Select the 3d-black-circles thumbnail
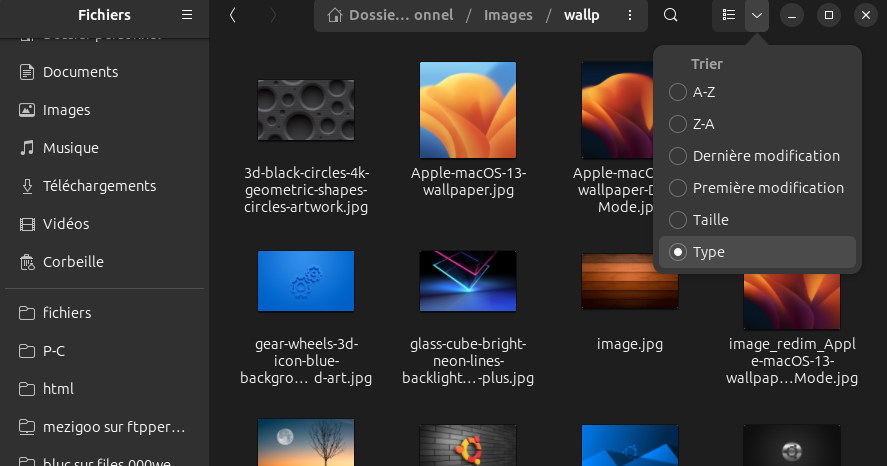The height and width of the screenshot is (466, 887). coord(306,110)
